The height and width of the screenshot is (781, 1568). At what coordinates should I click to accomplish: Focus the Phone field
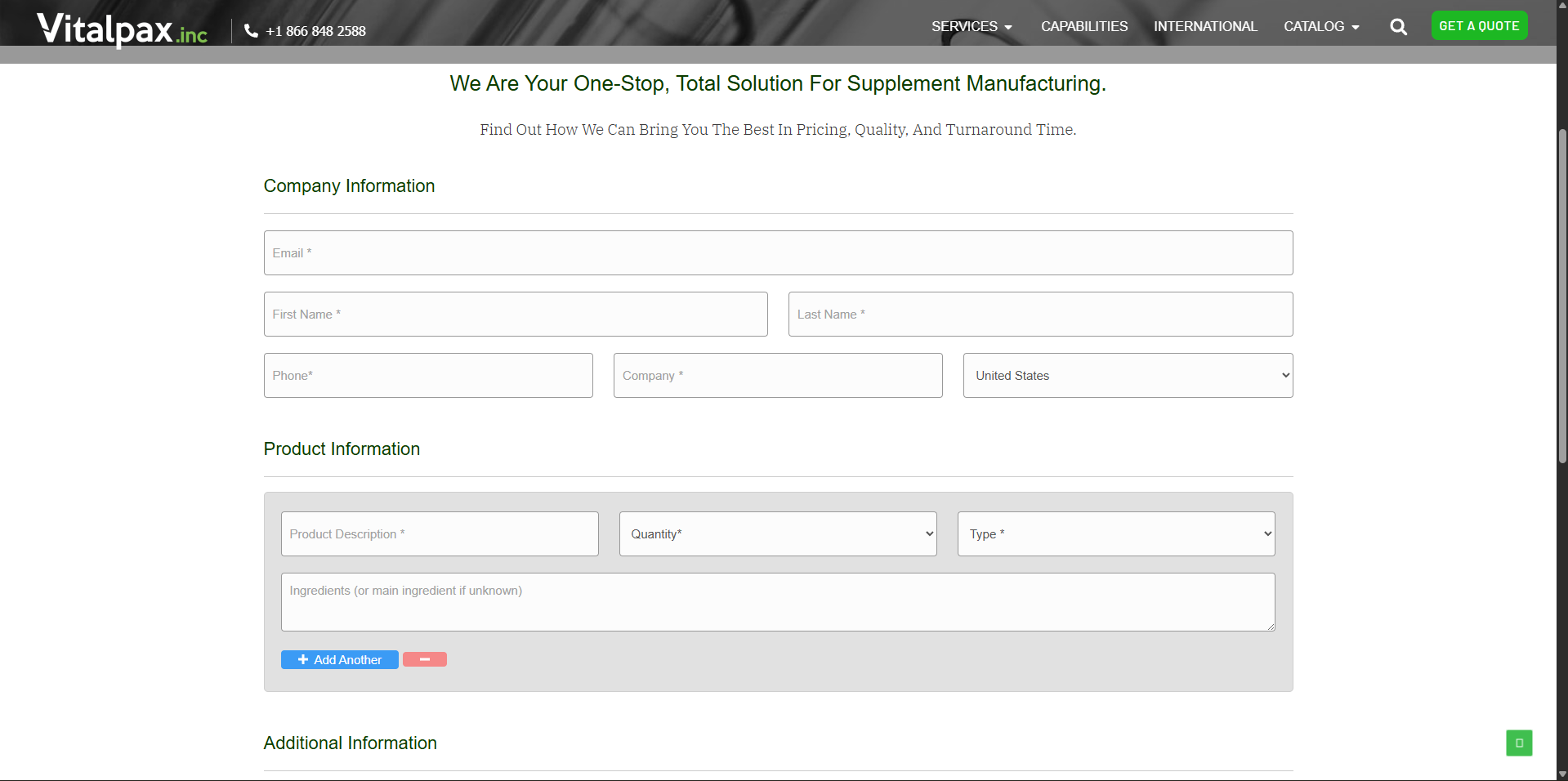coord(428,375)
